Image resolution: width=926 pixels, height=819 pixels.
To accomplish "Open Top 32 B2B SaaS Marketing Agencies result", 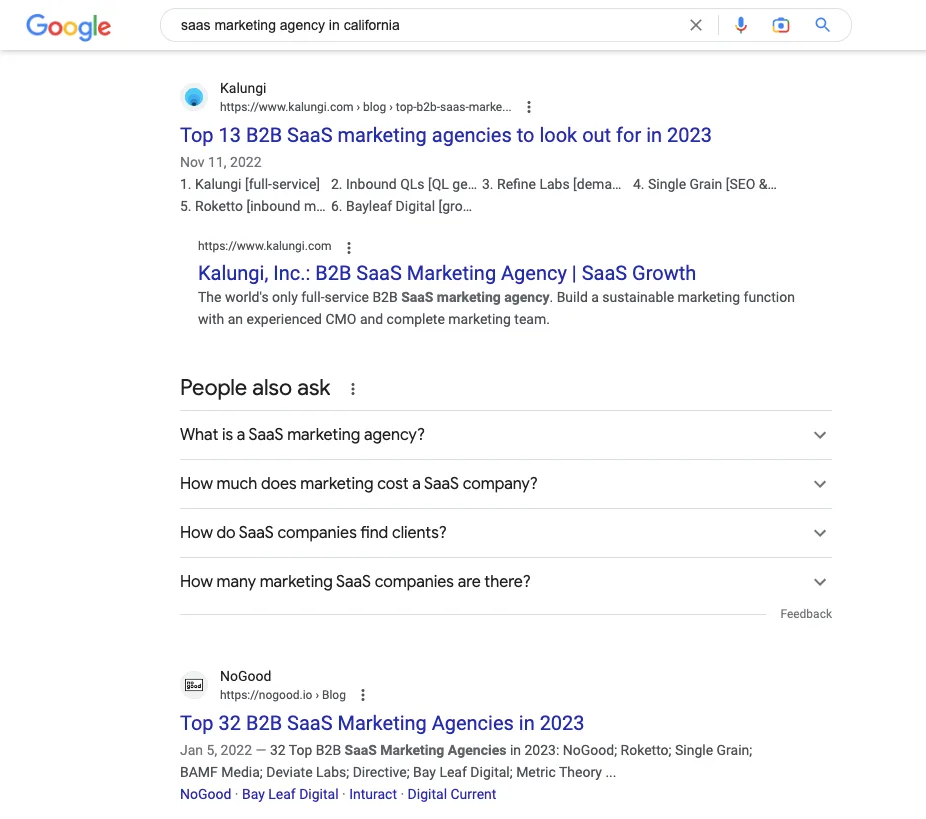I will point(382,723).
